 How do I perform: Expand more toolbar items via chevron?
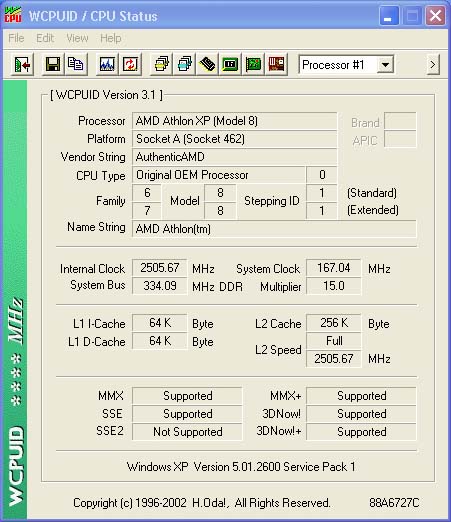pos(433,65)
